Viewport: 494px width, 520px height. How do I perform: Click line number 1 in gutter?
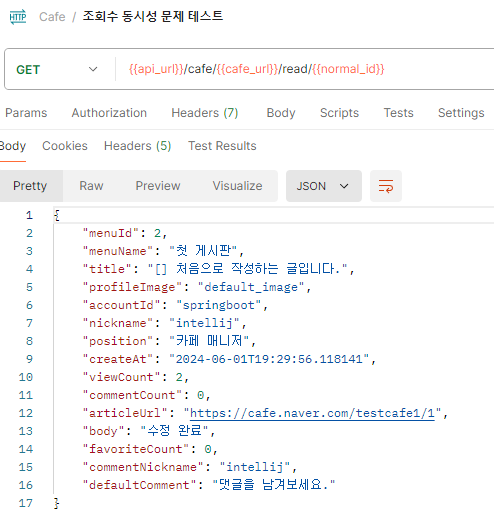[x=29, y=215]
